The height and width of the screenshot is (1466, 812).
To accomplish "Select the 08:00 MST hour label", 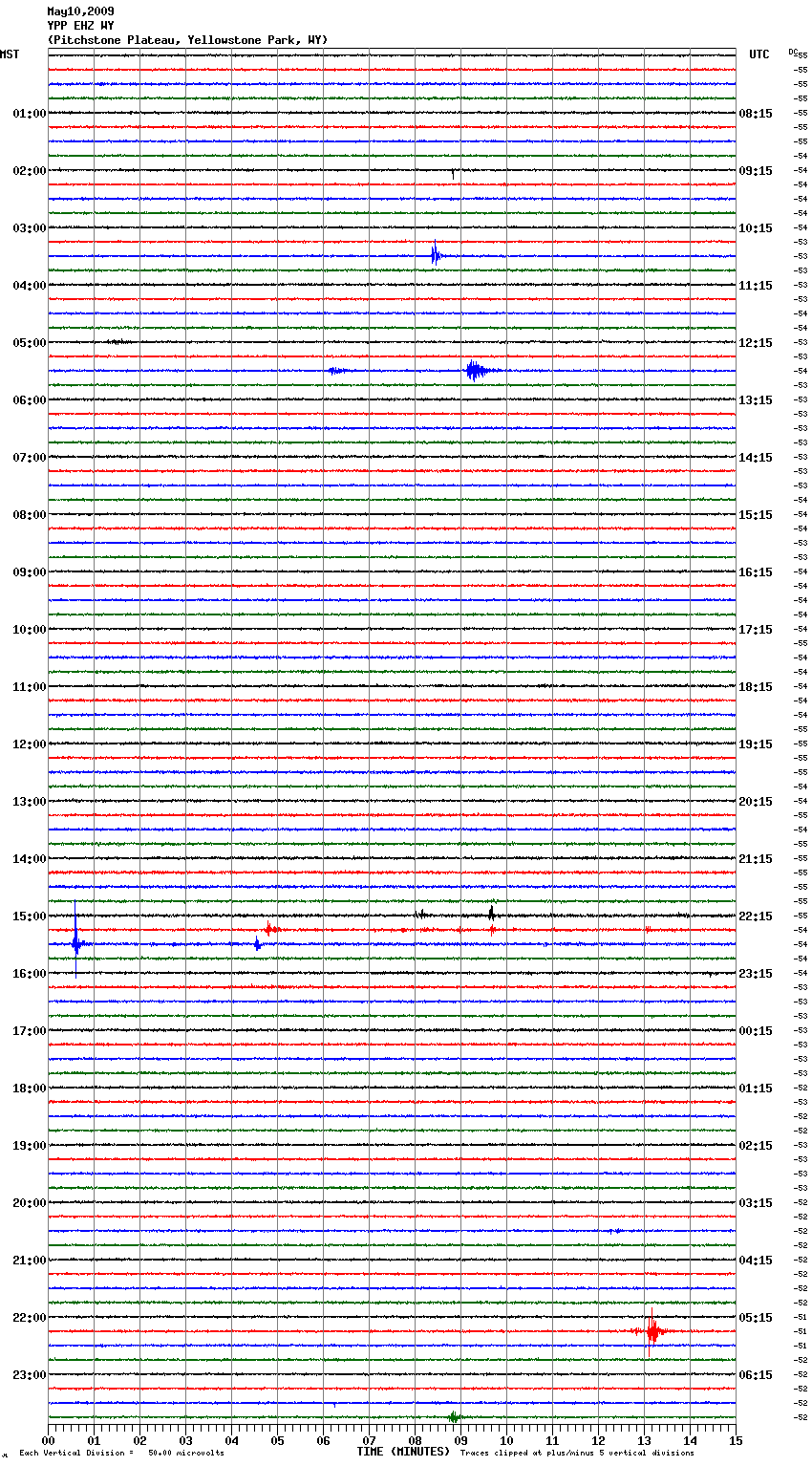I will pos(29,515).
